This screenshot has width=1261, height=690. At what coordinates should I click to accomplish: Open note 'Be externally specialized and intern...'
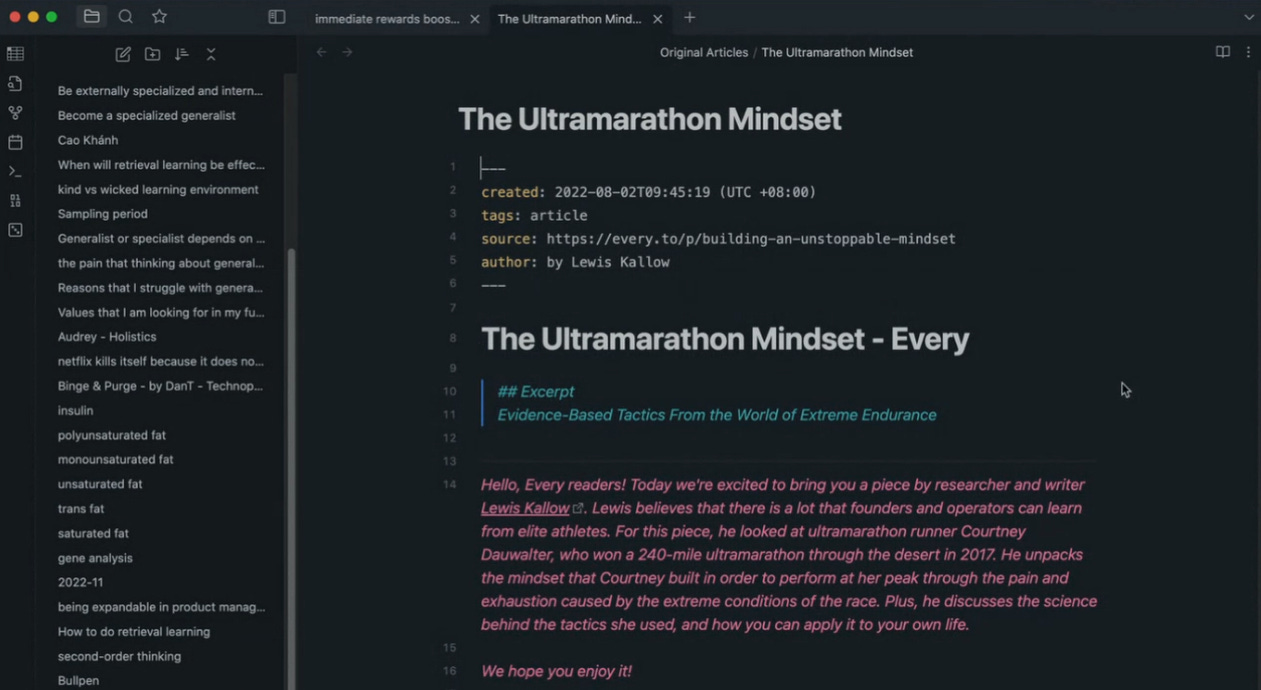pyautogui.click(x=160, y=91)
